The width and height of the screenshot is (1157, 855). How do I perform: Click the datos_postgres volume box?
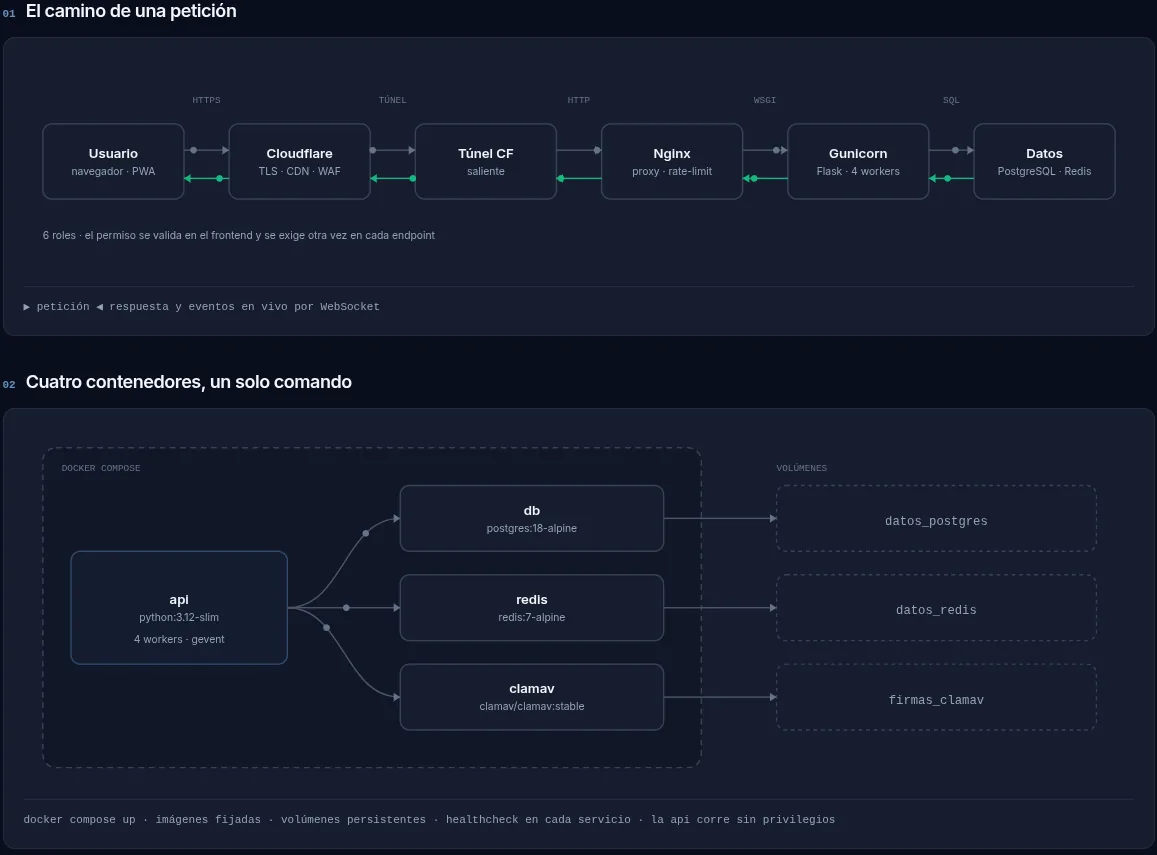coord(936,519)
